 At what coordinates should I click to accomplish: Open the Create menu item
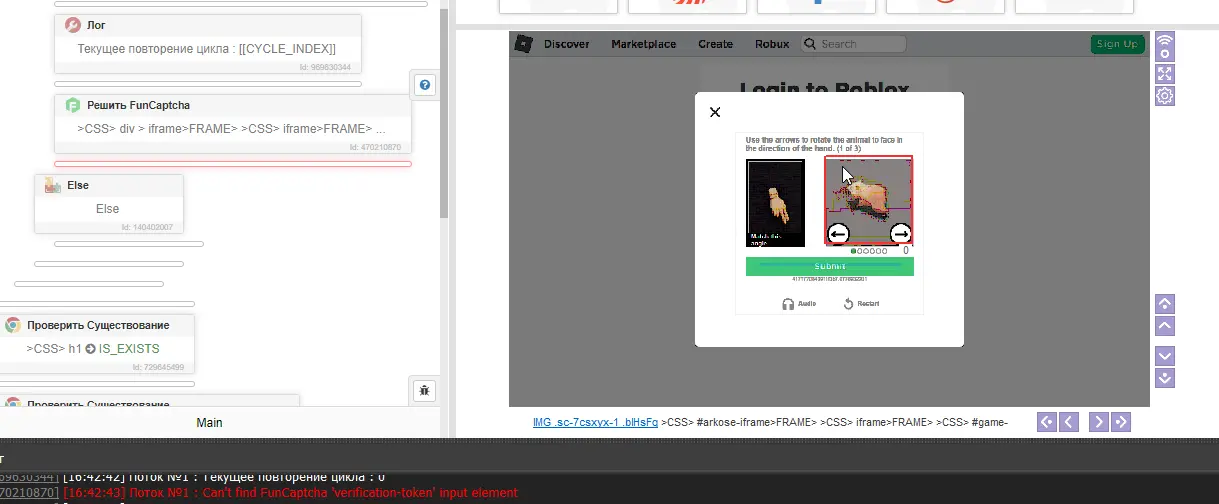pyautogui.click(x=715, y=44)
